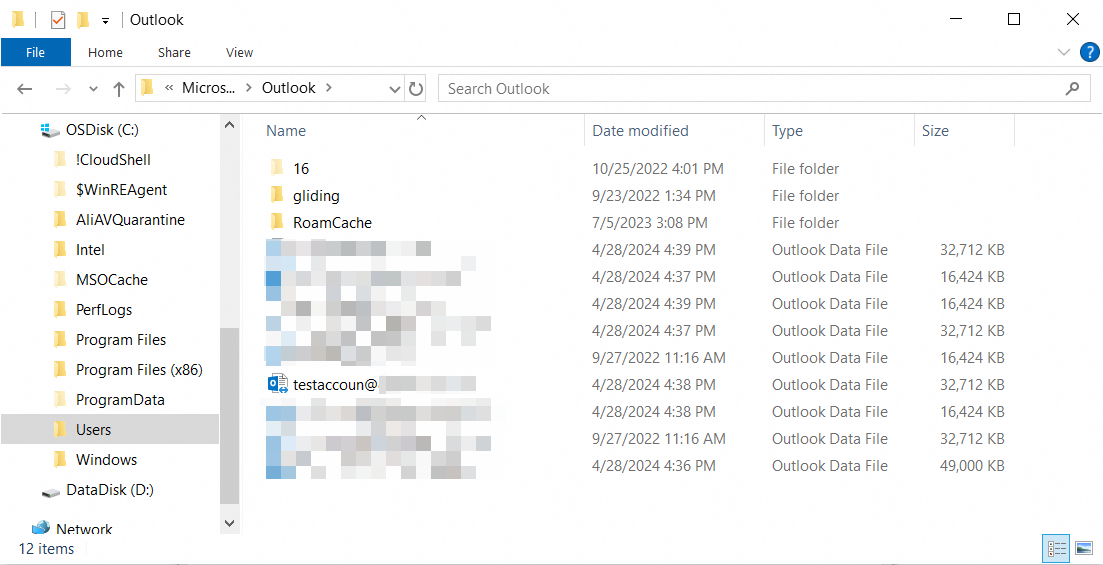Image resolution: width=1103 pixels, height=565 pixels.
Task: Expand the ribbon with the chevron
Action: tap(1063, 52)
